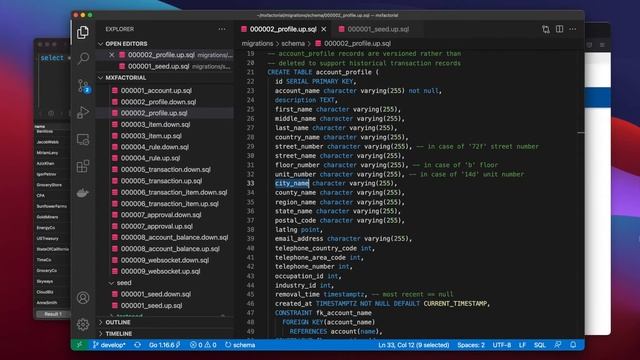Click the schema status bar item
The height and width of the screenshot is (360, 640).
(240, 345)
